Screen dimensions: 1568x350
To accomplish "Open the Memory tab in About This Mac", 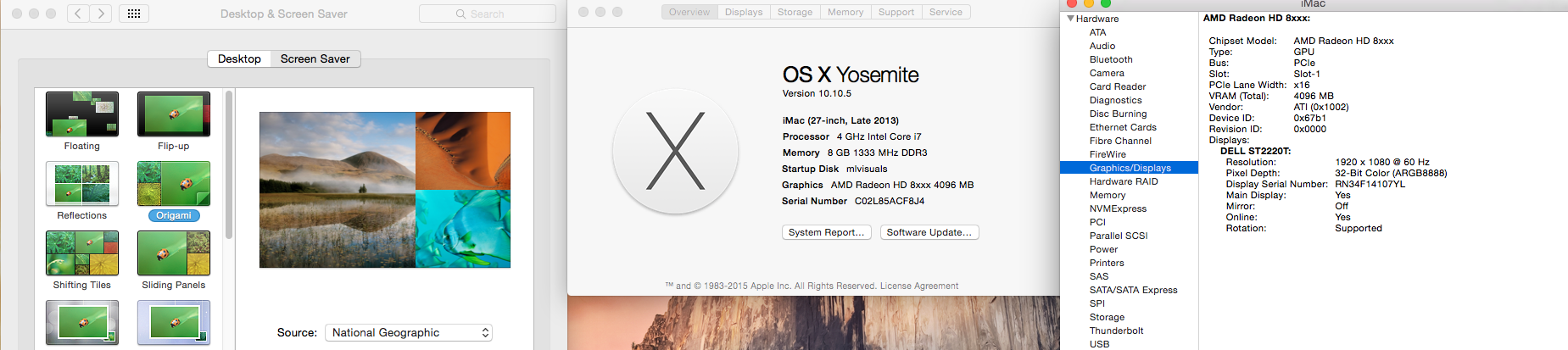I will (845, 12).
